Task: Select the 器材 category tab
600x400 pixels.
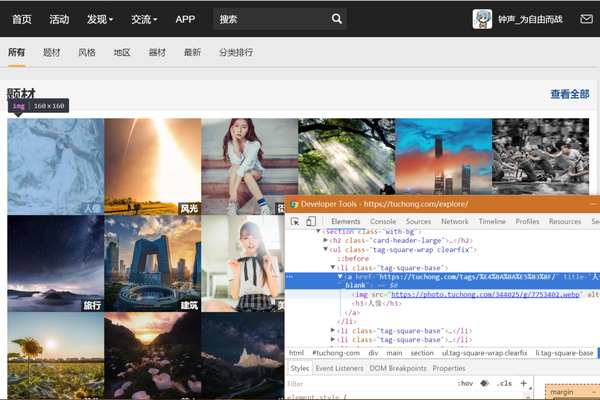Action: (x=157, y=52)
